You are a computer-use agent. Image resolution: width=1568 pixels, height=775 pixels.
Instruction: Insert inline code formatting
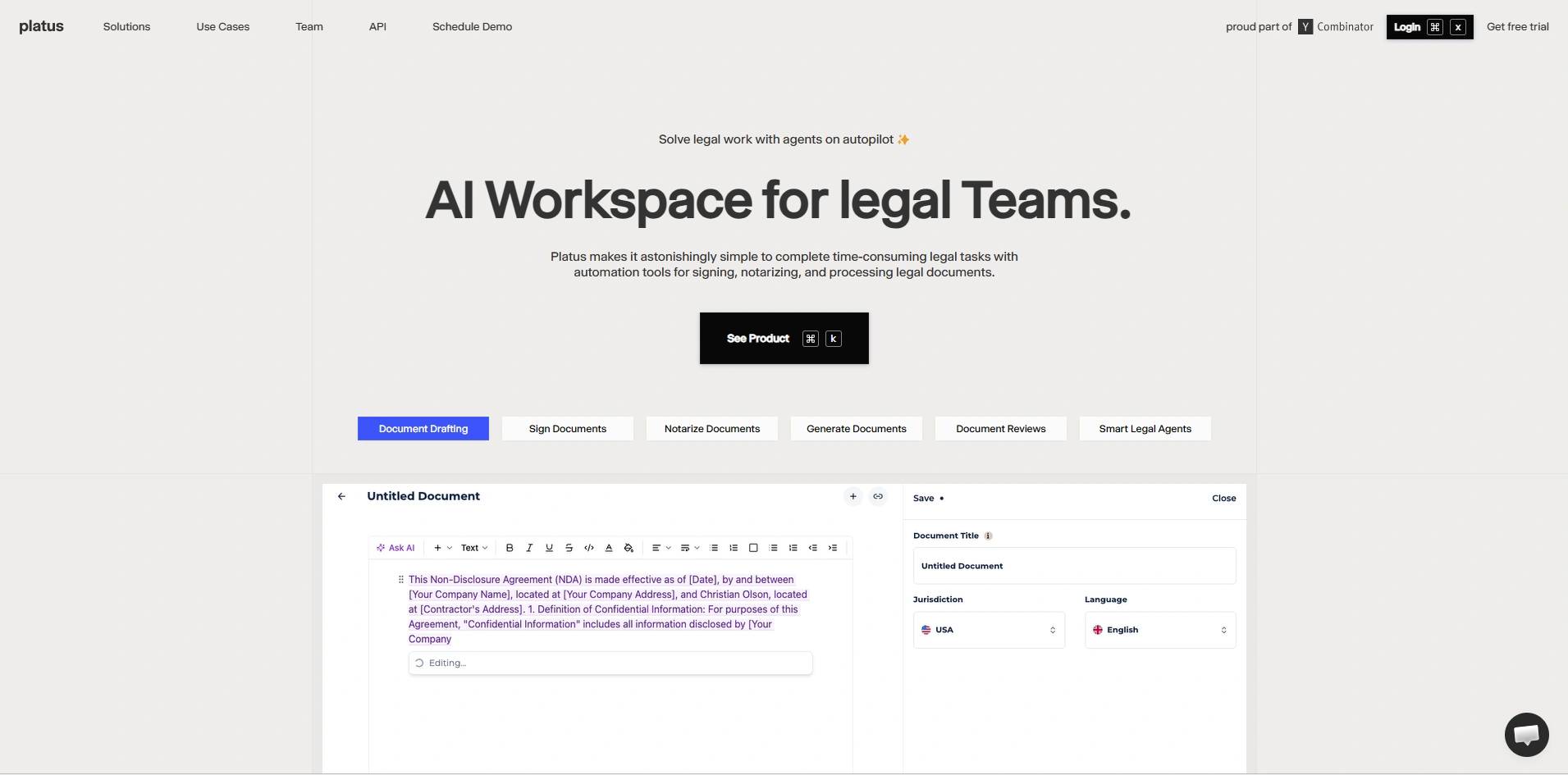tap(589, 548)
